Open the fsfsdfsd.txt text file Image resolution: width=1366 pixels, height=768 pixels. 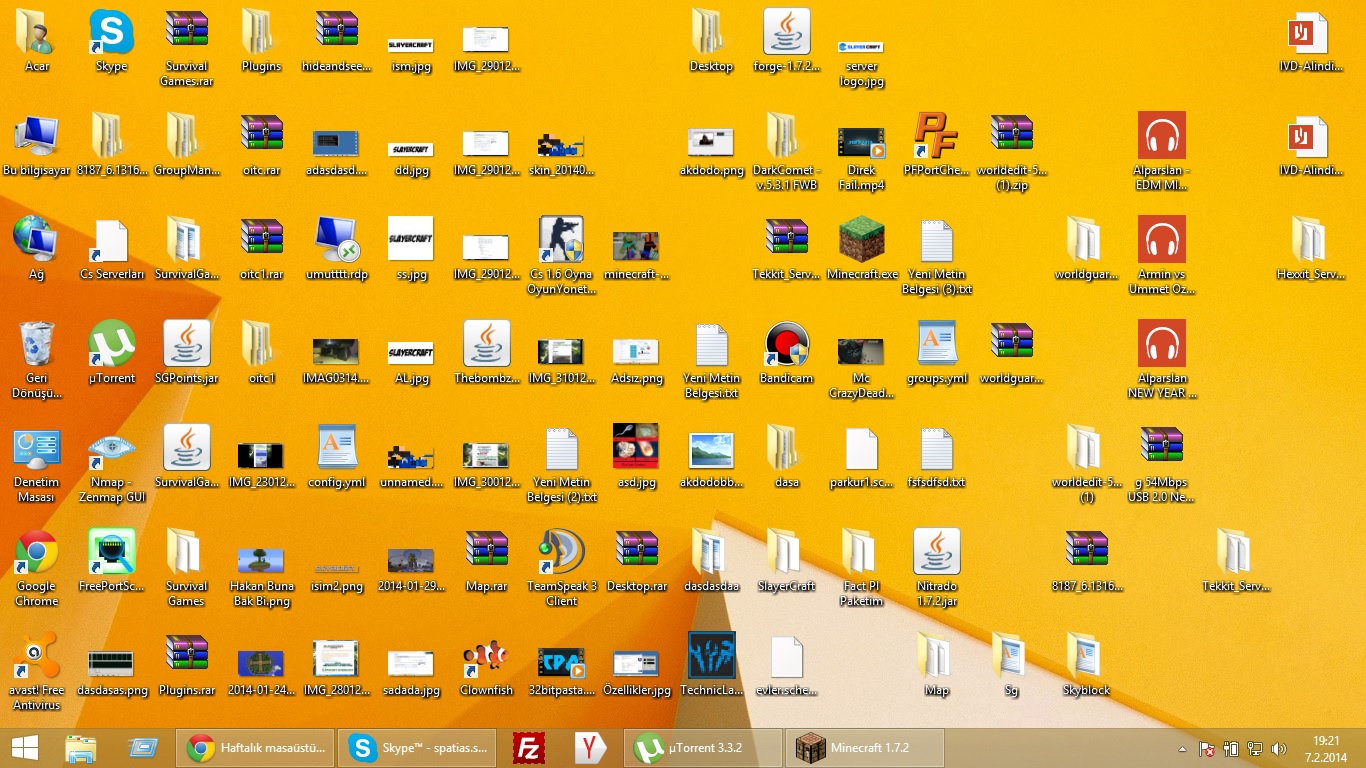point(936,458)
